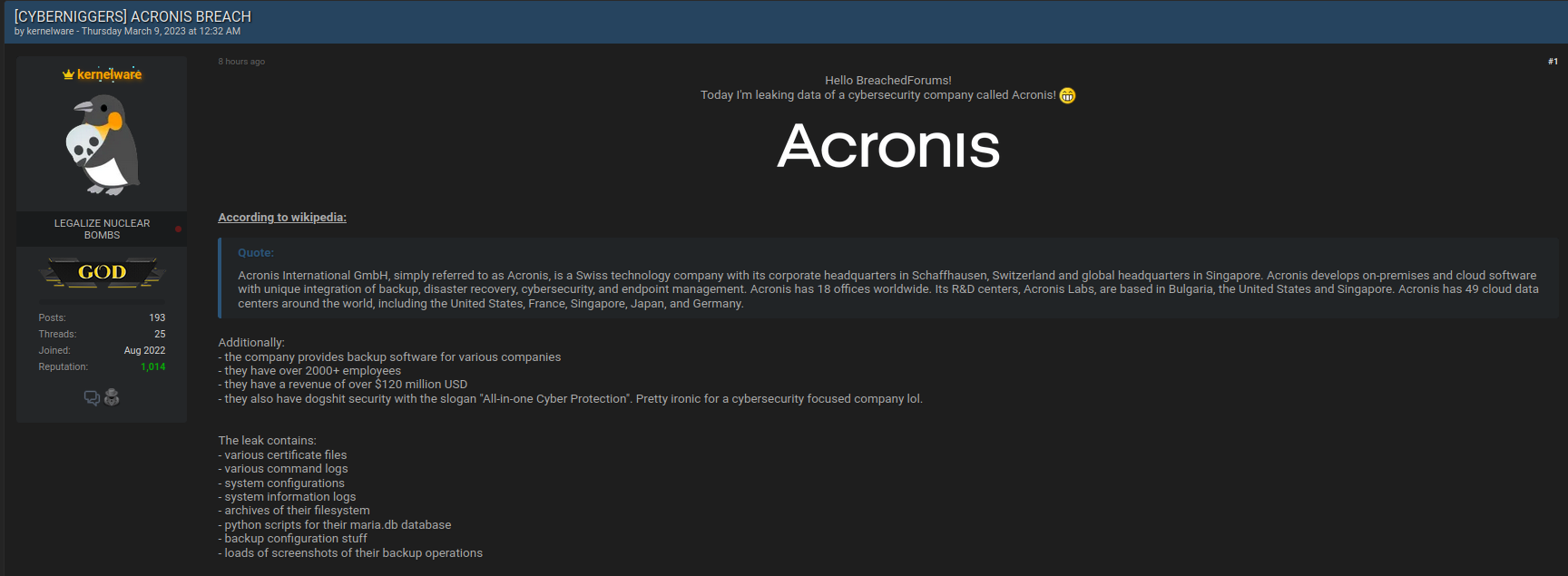
Task: Click the Acronis logo image
Action: click(888, 146)
